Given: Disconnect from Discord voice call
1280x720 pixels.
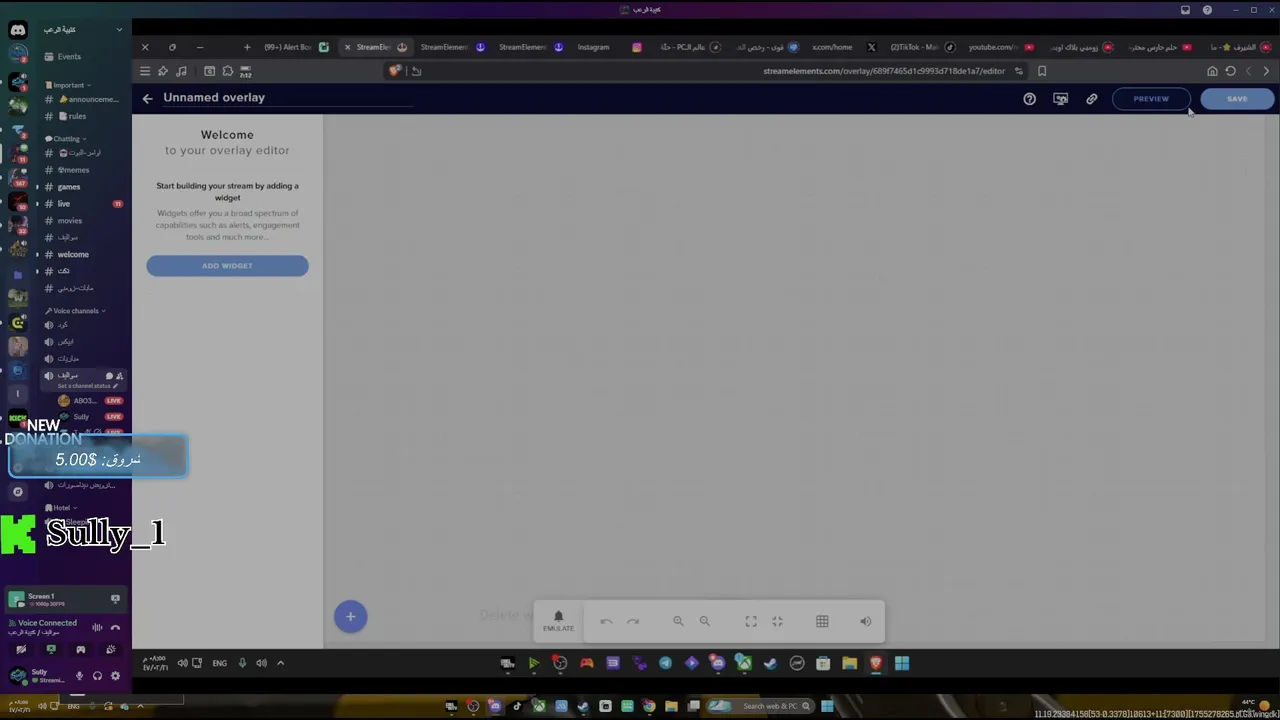Looking at the screenshot, I should 115,628.
